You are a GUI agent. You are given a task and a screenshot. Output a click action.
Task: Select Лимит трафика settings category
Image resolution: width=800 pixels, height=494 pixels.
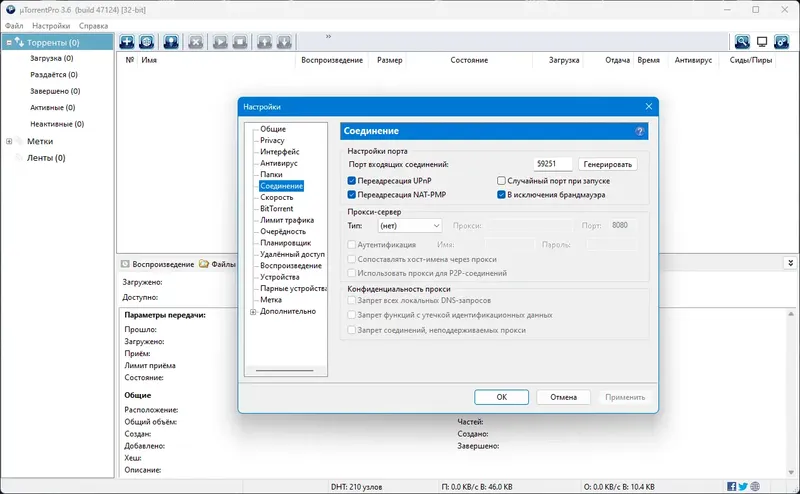tap(287, 220)
